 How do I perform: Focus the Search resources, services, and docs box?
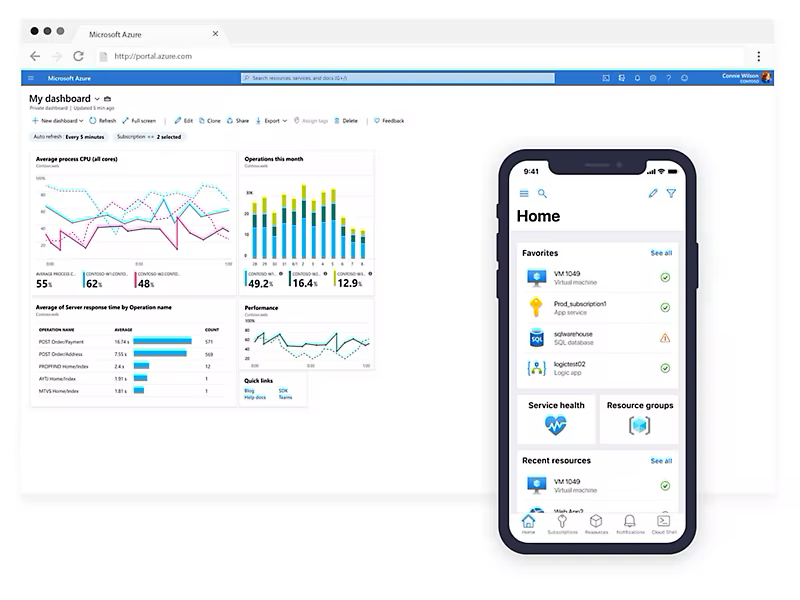(397, 78)
